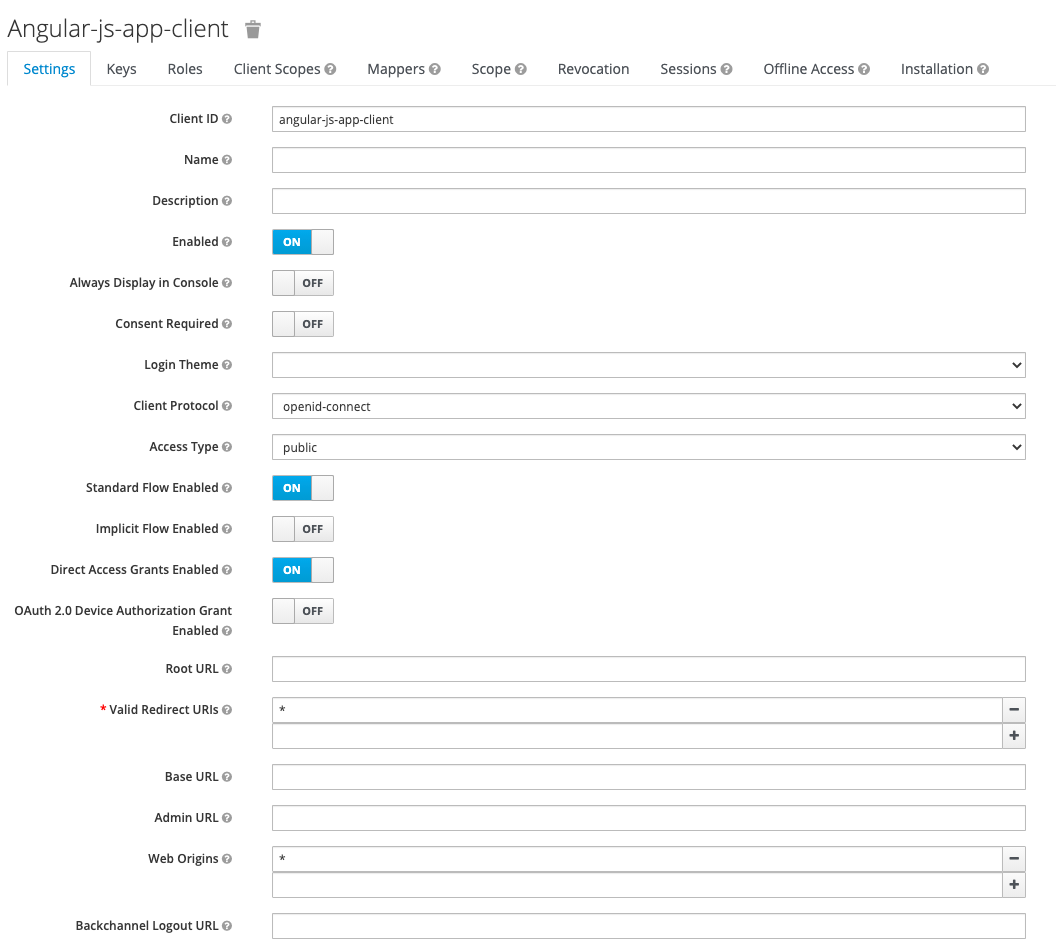Click the plus icon to add a Web Origin

pos(1014,884)
